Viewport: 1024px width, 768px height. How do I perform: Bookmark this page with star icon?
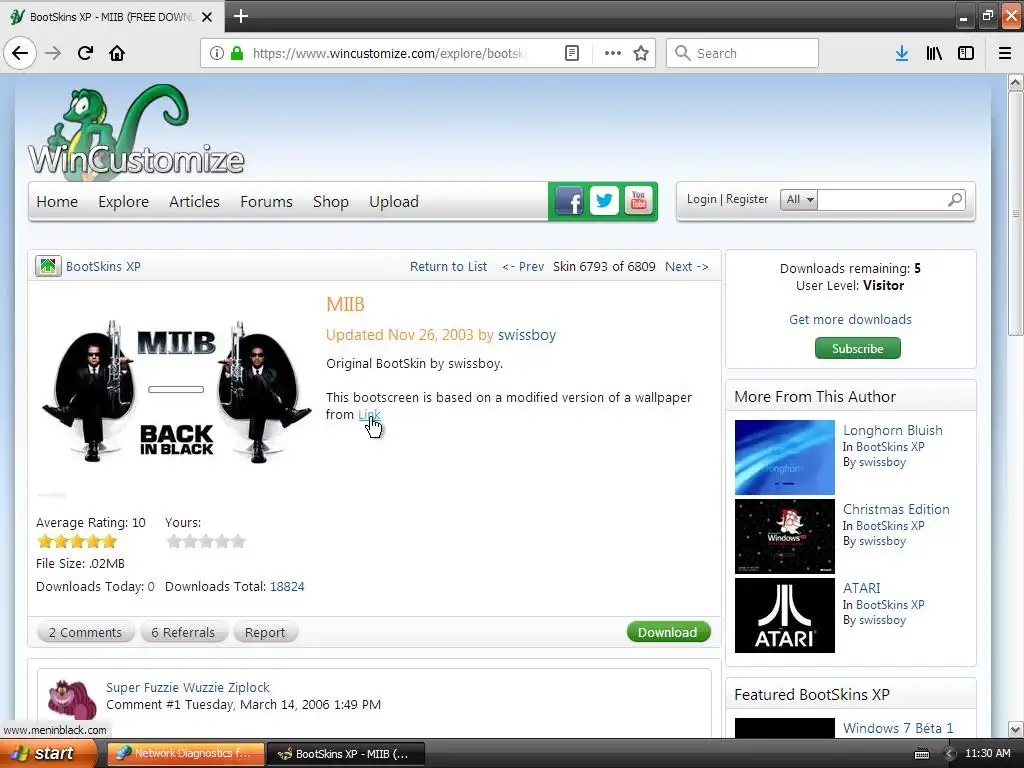641,53
